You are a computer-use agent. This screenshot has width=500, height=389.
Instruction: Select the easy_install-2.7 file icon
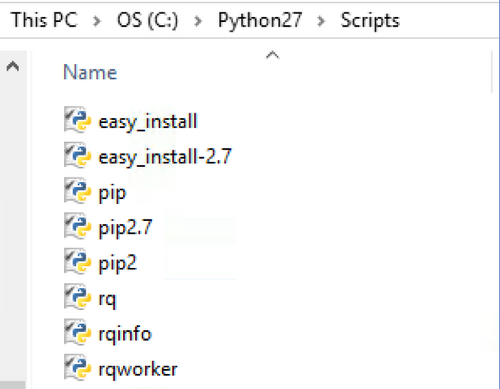pyautogui.click(x=77, y=156)
